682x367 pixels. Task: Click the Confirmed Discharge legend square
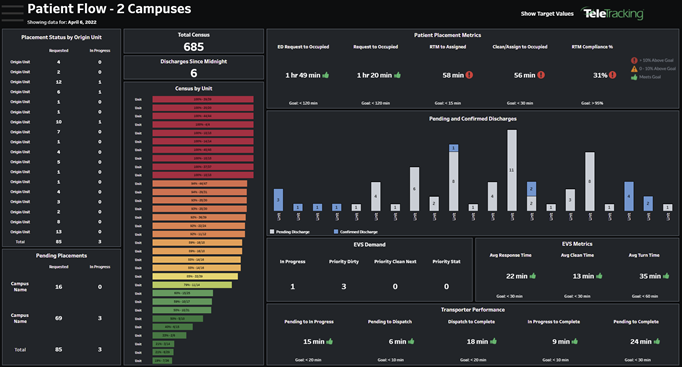(336, 232)
